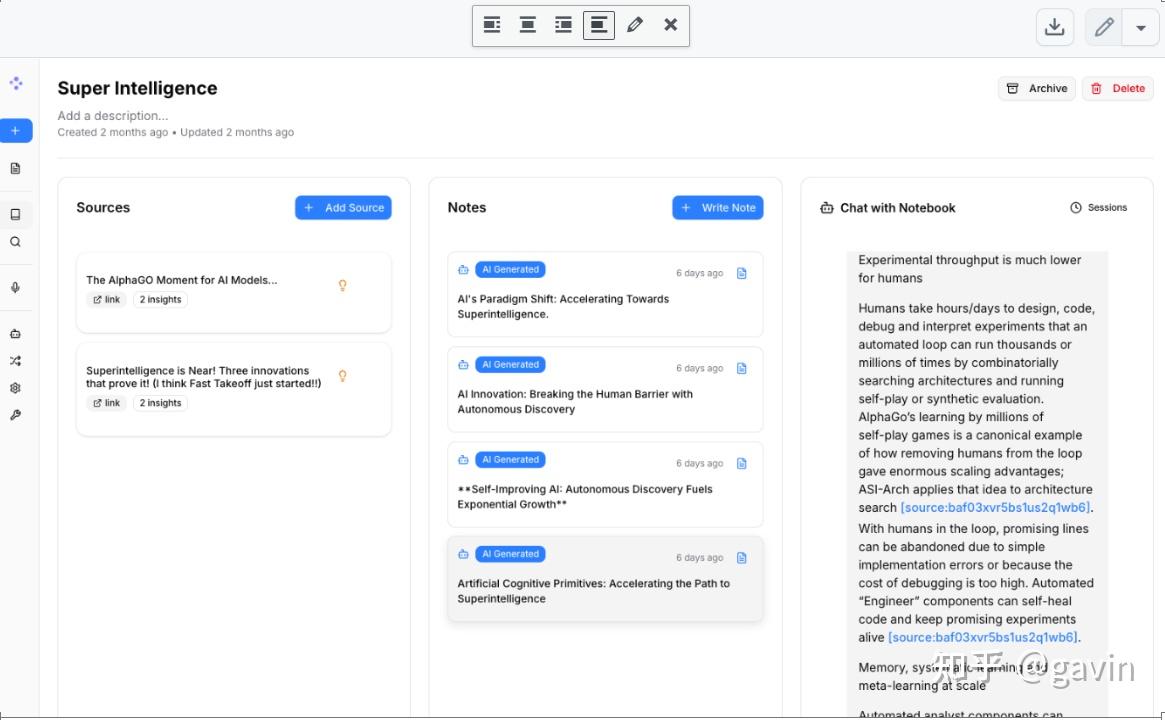Select the align-right image layout icon
This screenshot has width=1165, height=720.
point(563,25)
